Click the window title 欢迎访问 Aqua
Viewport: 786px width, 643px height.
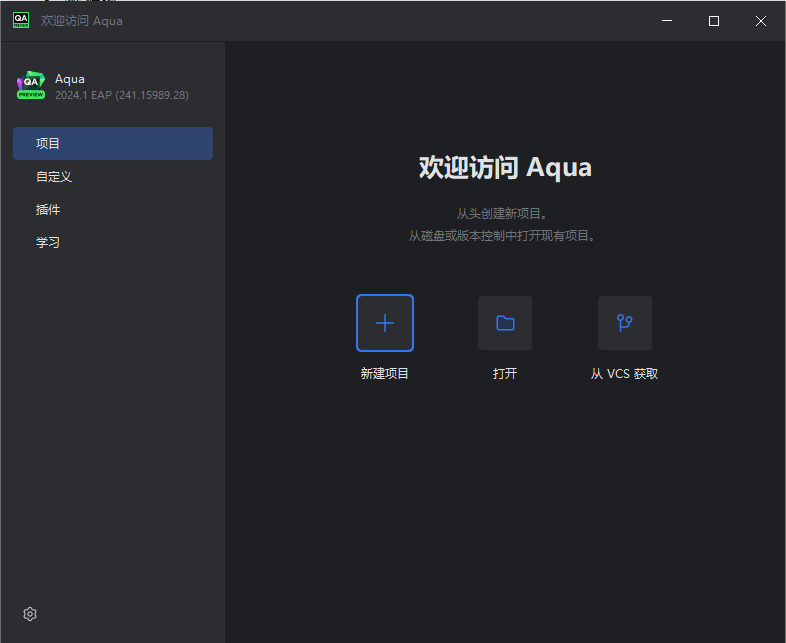point(82,21)
